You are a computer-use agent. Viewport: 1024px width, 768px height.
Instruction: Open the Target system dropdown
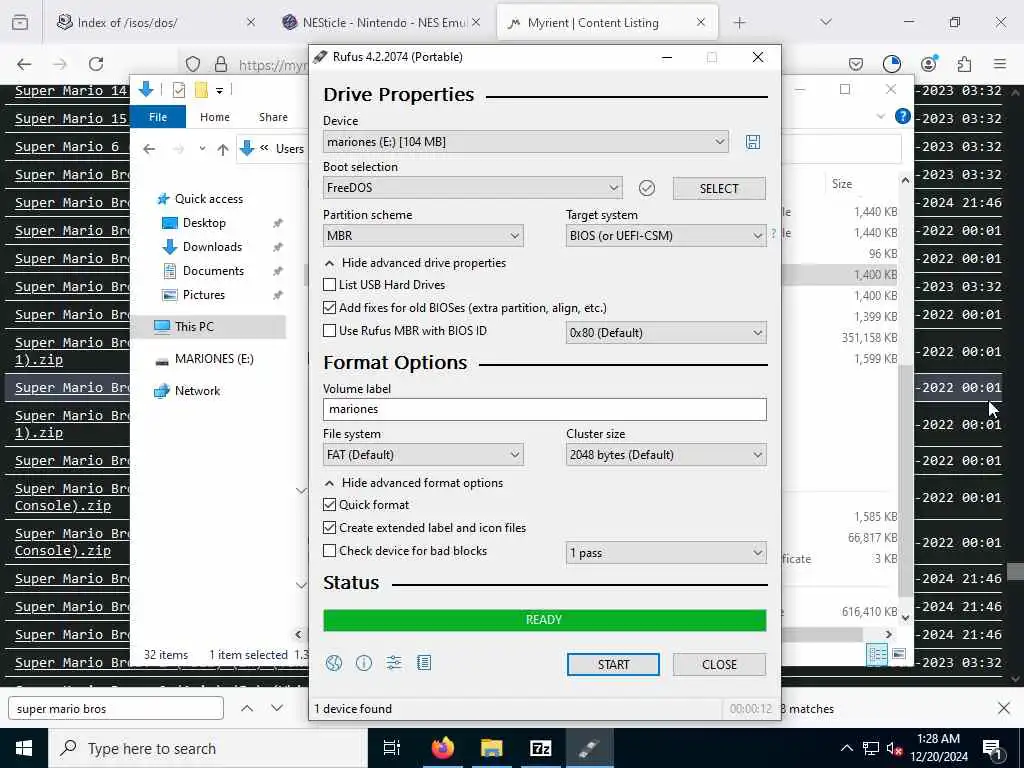tap(665, 236)
